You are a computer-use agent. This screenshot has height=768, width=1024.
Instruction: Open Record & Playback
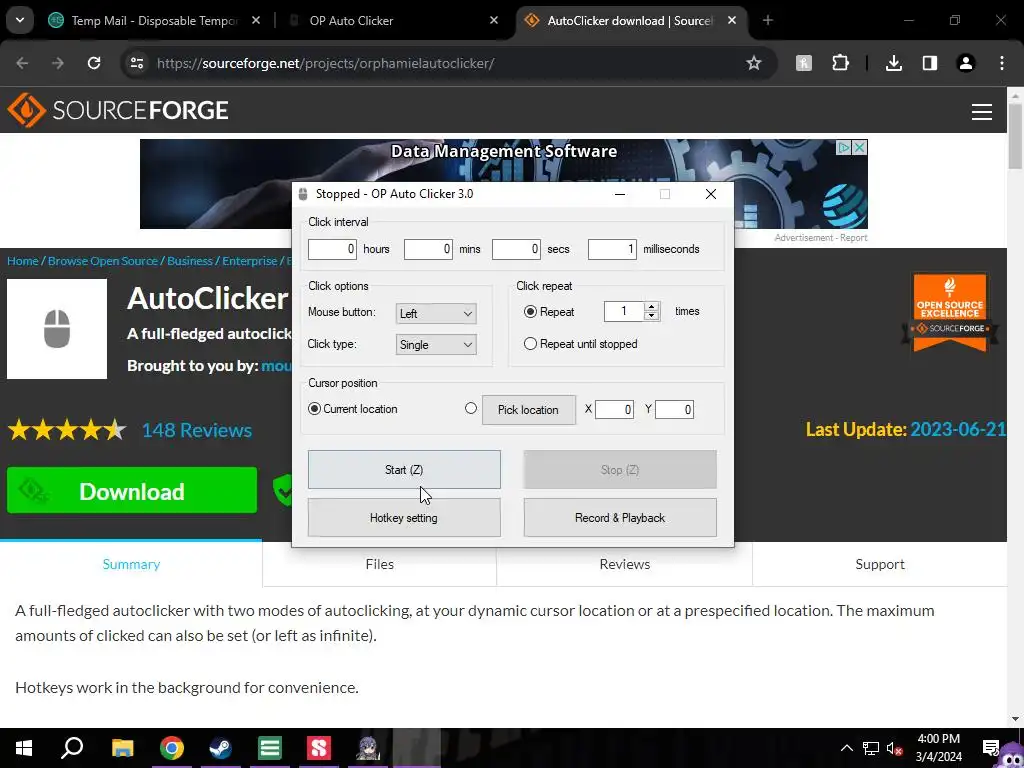[620, 518]
